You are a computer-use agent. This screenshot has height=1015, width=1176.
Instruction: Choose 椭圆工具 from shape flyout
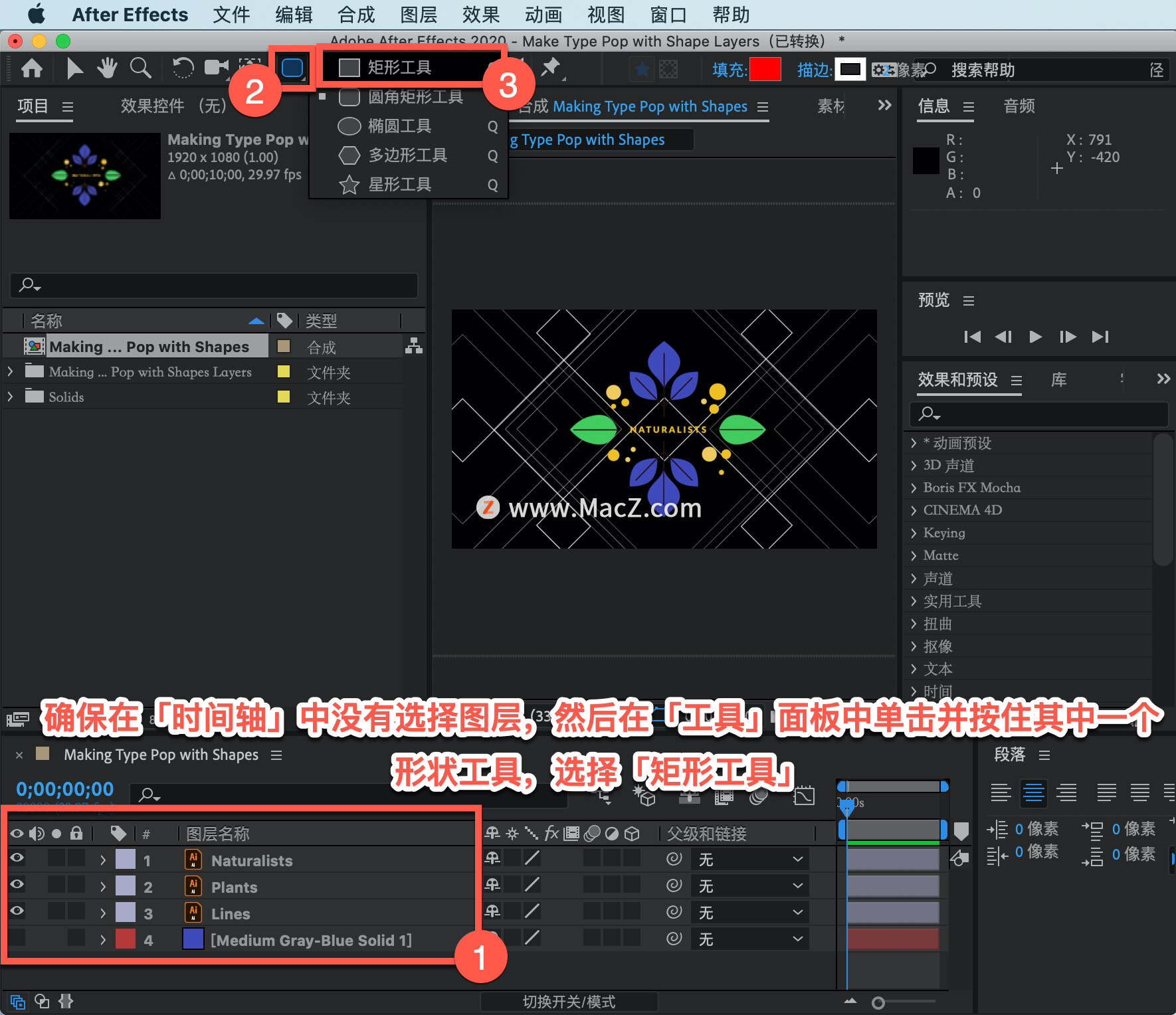pyautogui.click(x=409, y=126)
